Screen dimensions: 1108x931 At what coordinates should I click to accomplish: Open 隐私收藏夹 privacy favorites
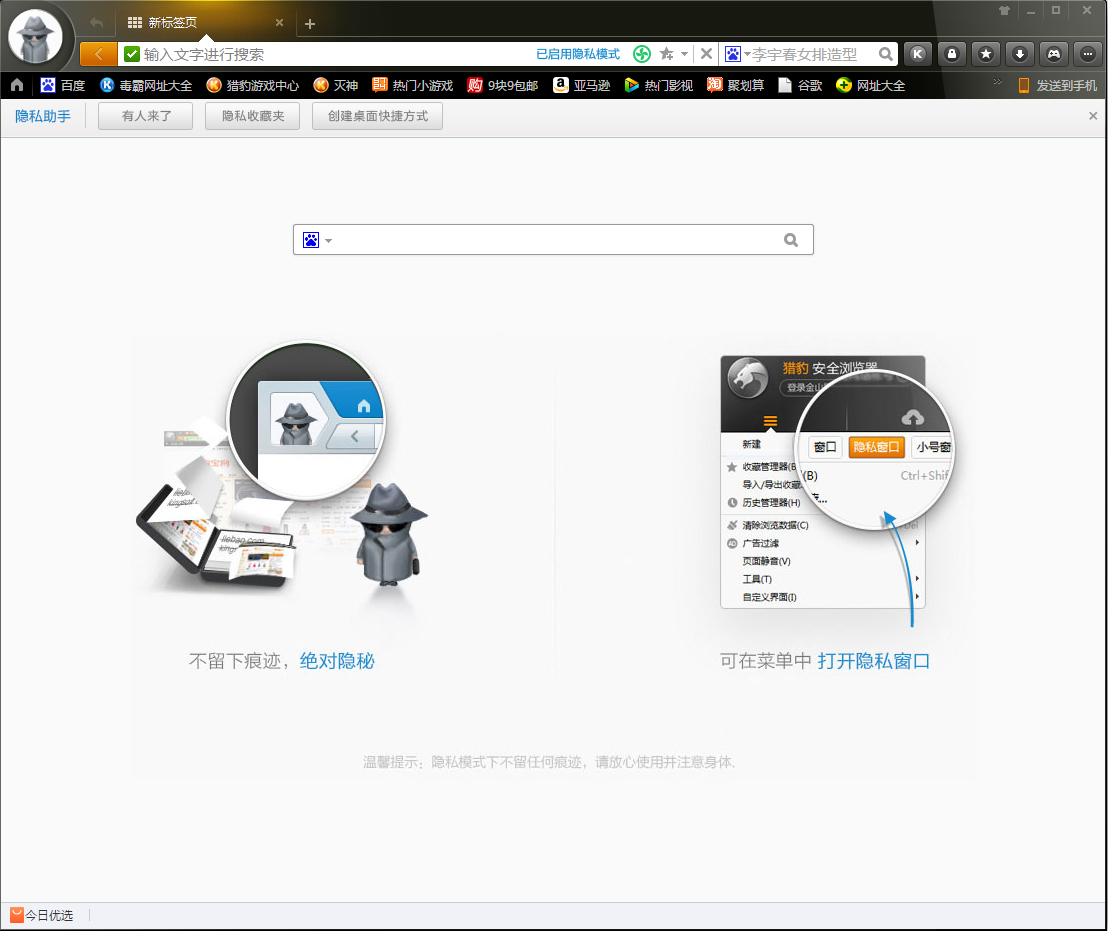point(252,115)
